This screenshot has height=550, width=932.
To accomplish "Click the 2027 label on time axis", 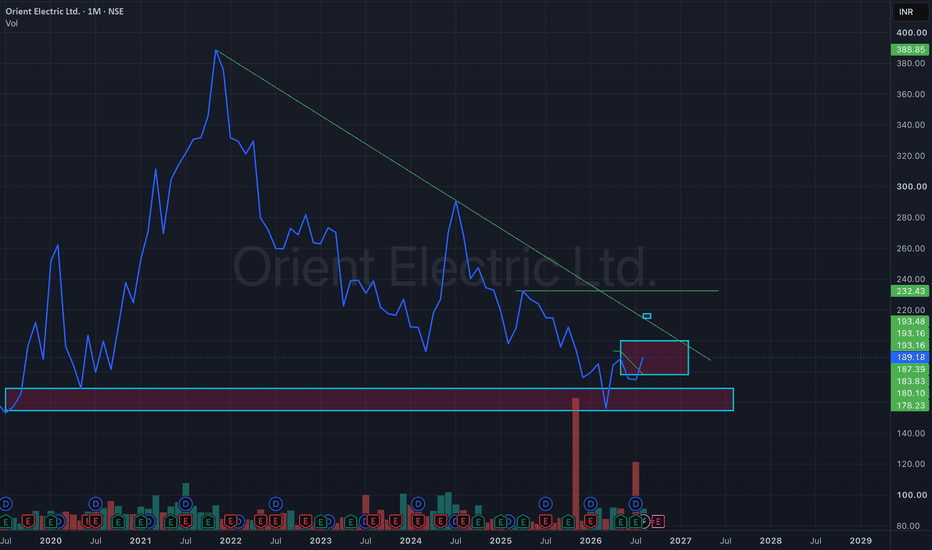I will (680, 540).
